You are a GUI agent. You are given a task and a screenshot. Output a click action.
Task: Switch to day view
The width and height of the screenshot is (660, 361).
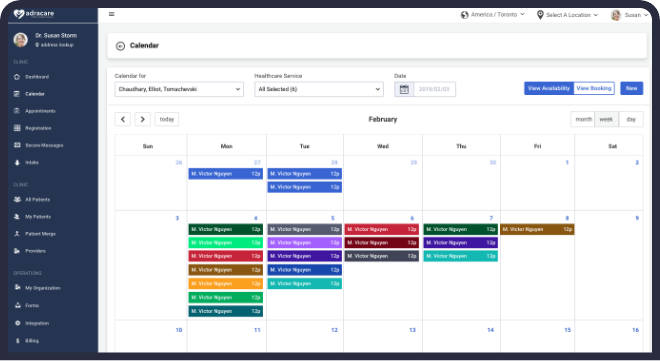point(631,119)
